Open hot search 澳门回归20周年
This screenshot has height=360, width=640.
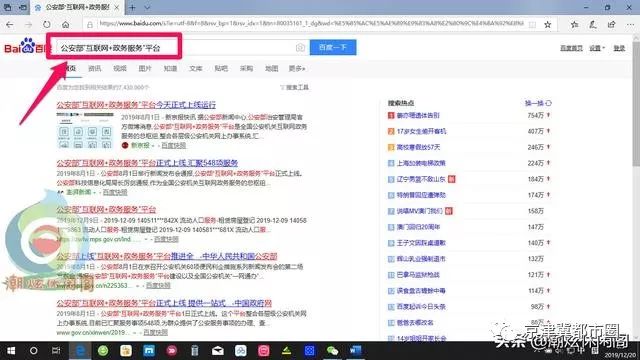click(418, 227)
